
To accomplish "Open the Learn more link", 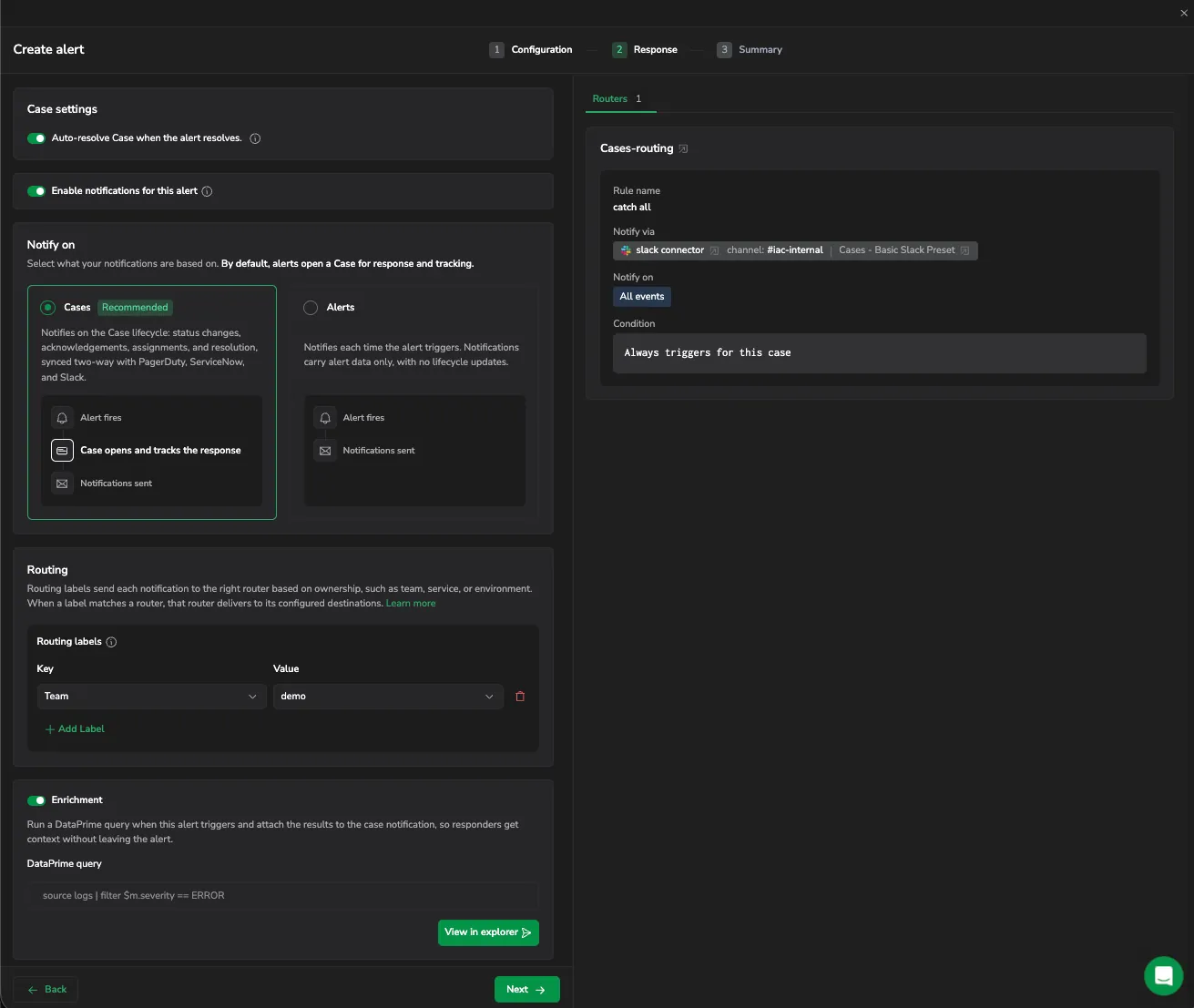I will pos(411,604).
